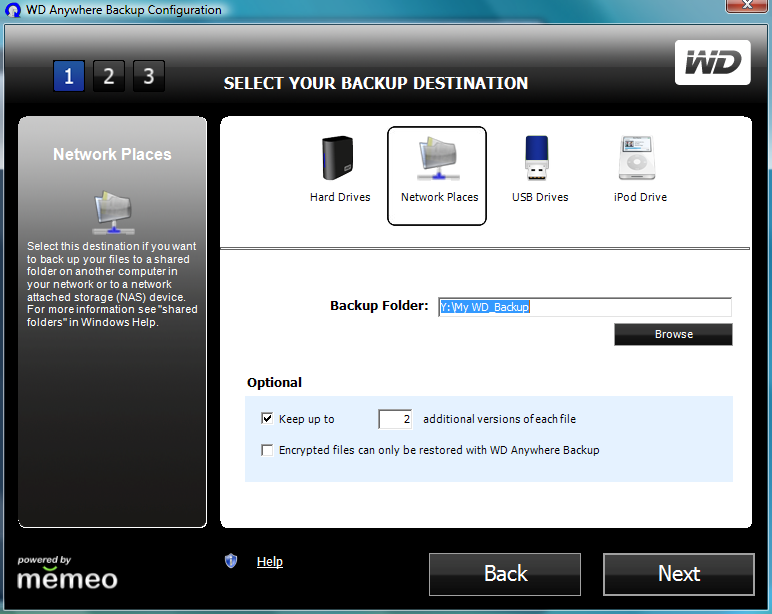Select the Hard Drives destination icon
This screenshot has height=614, width=772.
[x=339, y=159]
